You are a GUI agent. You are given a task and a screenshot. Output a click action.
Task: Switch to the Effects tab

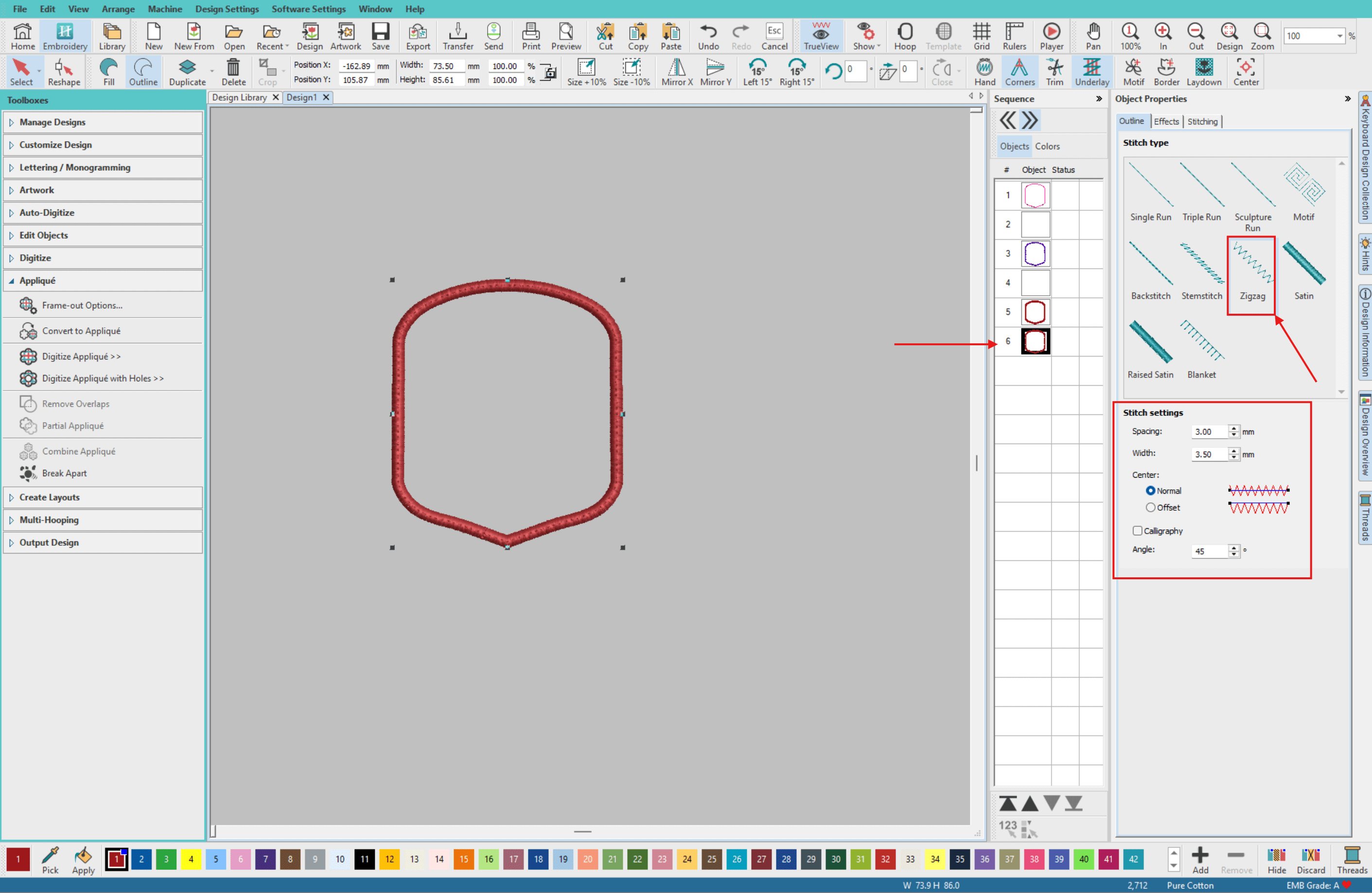coord(1166,121)
